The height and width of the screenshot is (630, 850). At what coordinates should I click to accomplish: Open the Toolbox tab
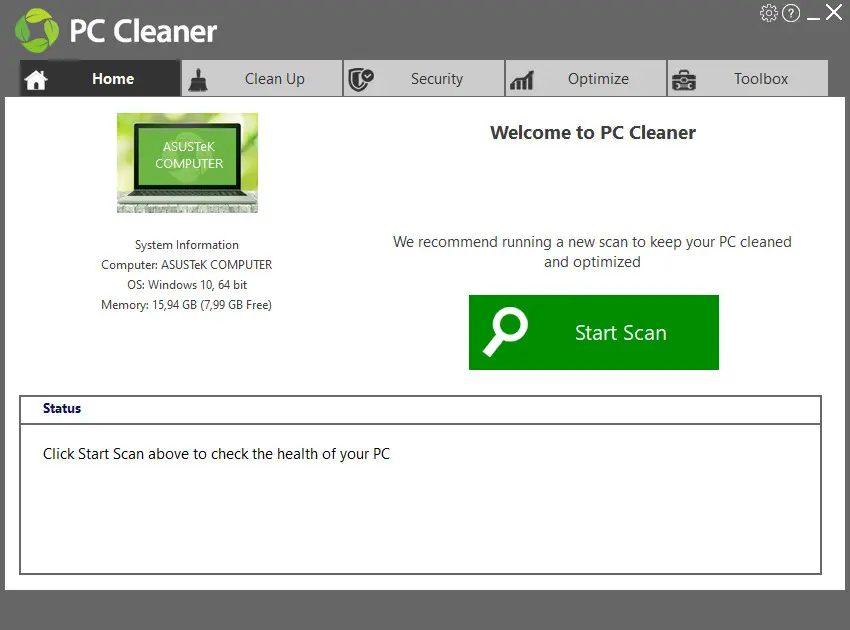click(760, 78)
